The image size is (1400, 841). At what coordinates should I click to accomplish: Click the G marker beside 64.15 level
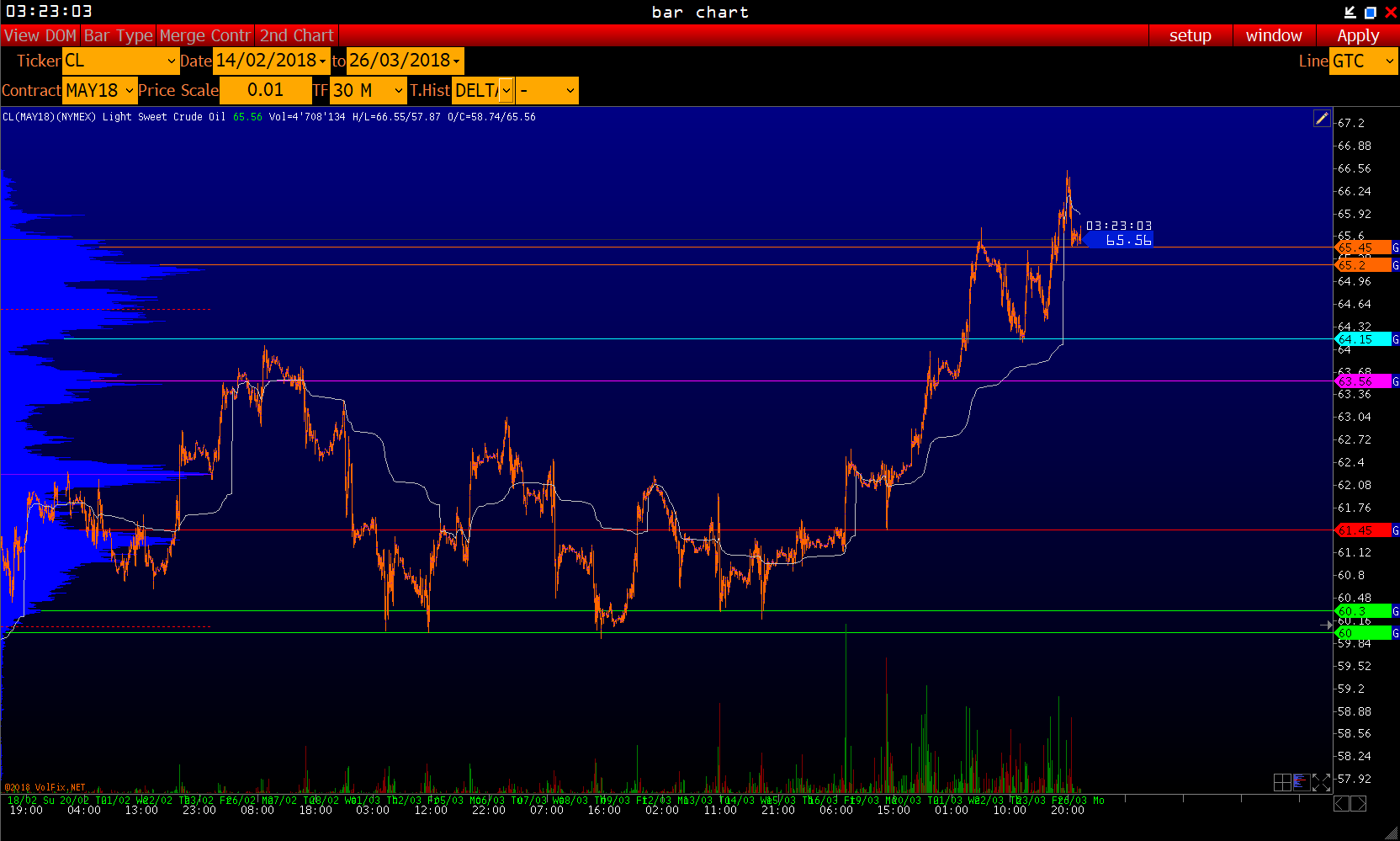click(x=1395, y=339)
